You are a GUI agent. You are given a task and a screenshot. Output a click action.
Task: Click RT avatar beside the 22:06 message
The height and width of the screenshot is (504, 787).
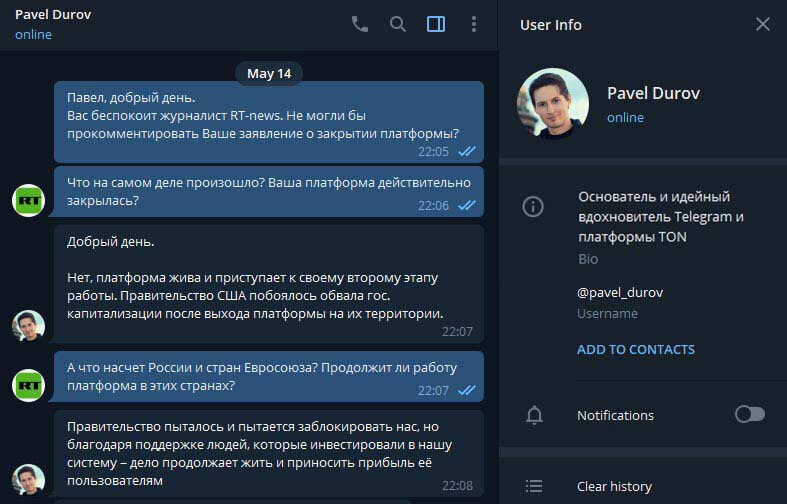(29, 200)
